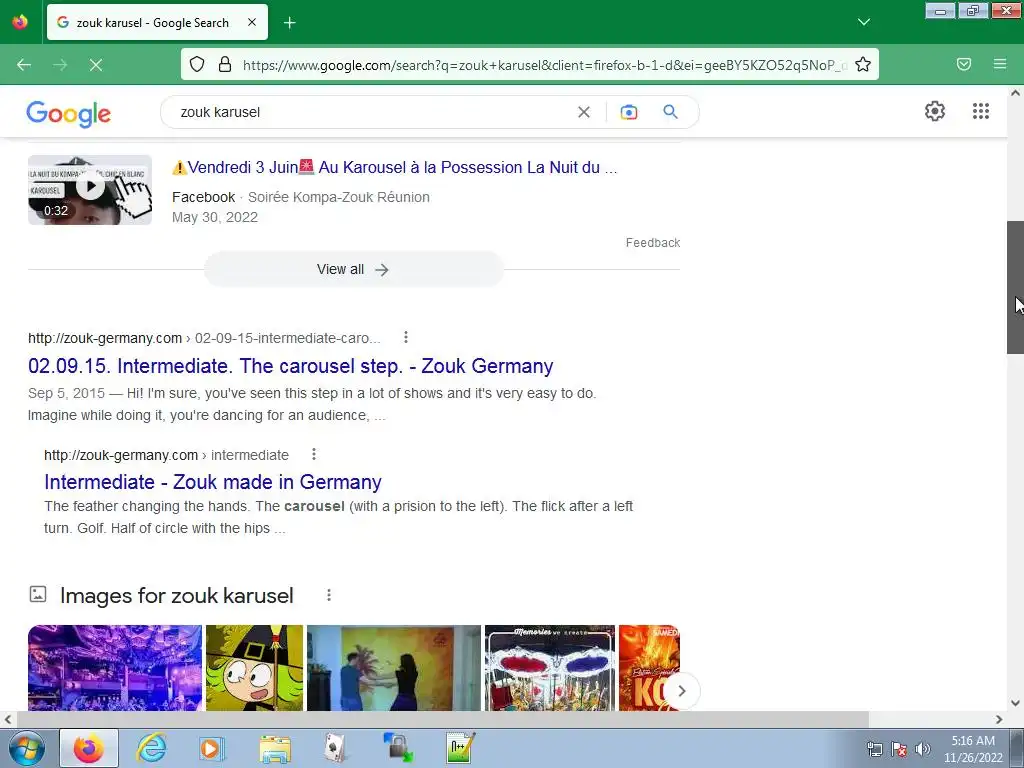
Task: Open options for zouk-germany.com intermediate result
Action: pyautogui.click(x=313, y=454)
